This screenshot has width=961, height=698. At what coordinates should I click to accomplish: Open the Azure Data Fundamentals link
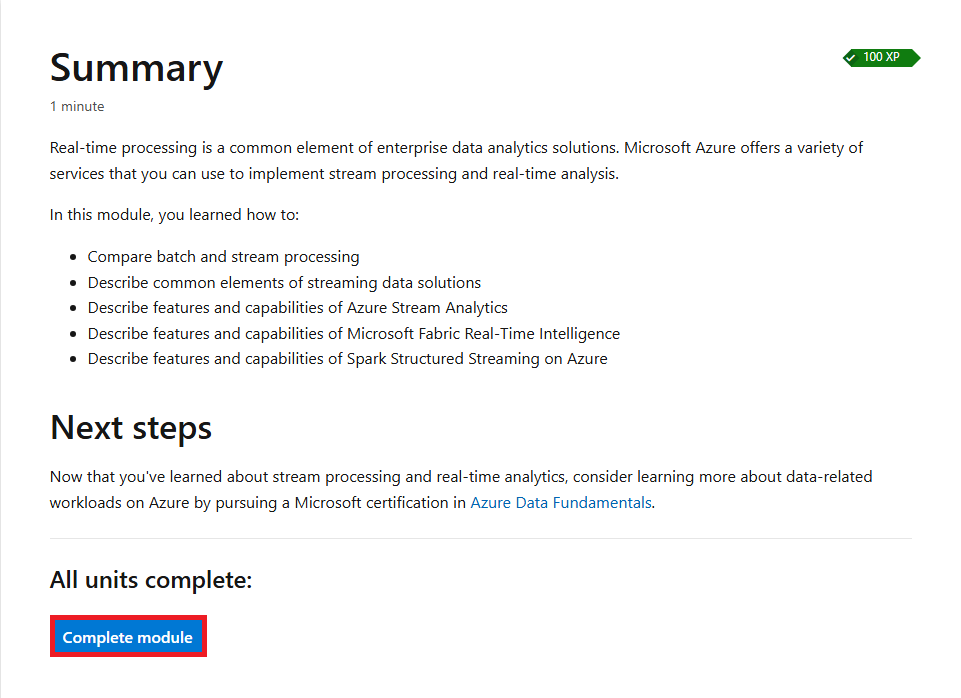pos(561,503)
